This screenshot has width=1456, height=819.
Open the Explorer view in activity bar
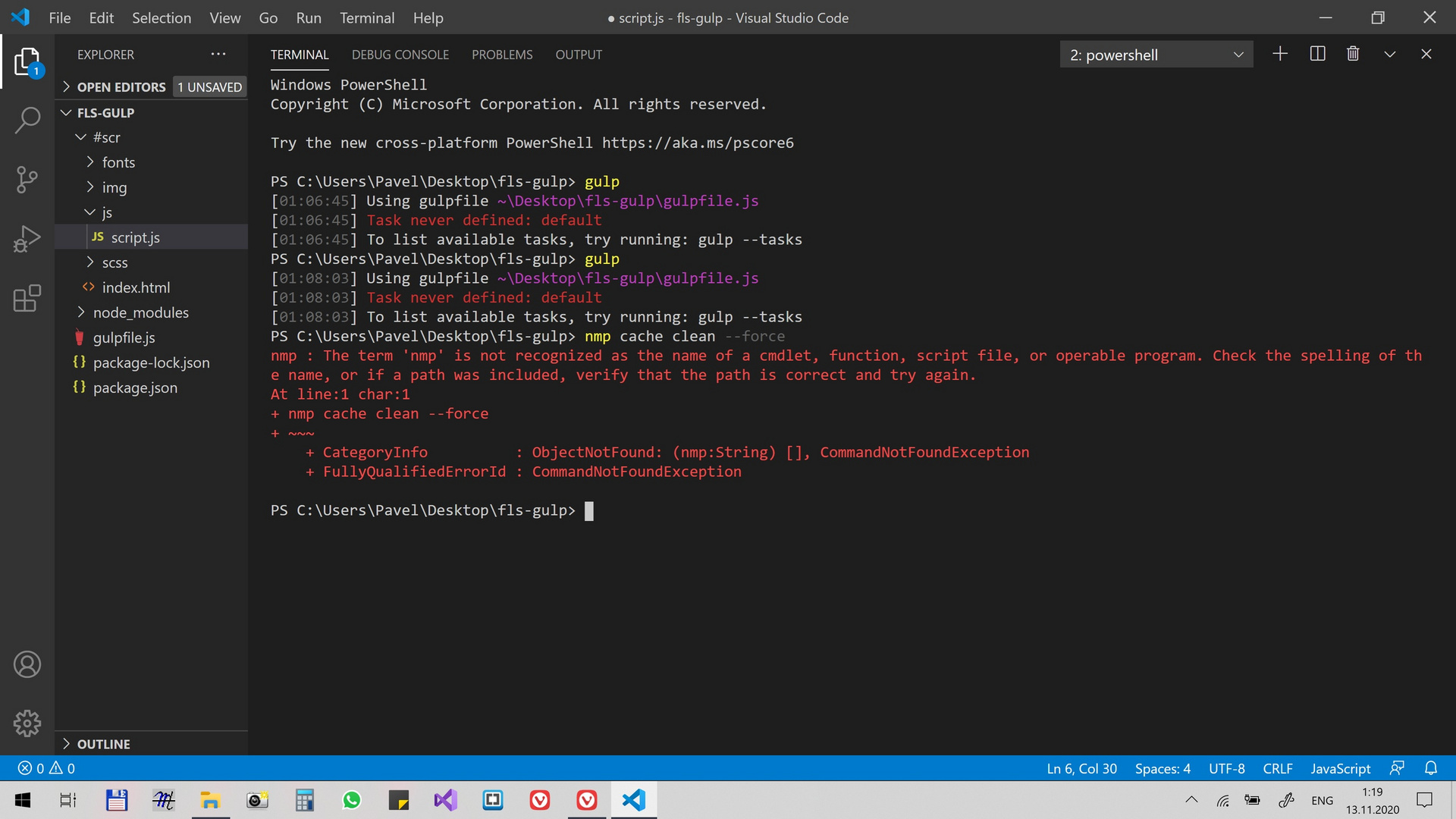(27, 61)
